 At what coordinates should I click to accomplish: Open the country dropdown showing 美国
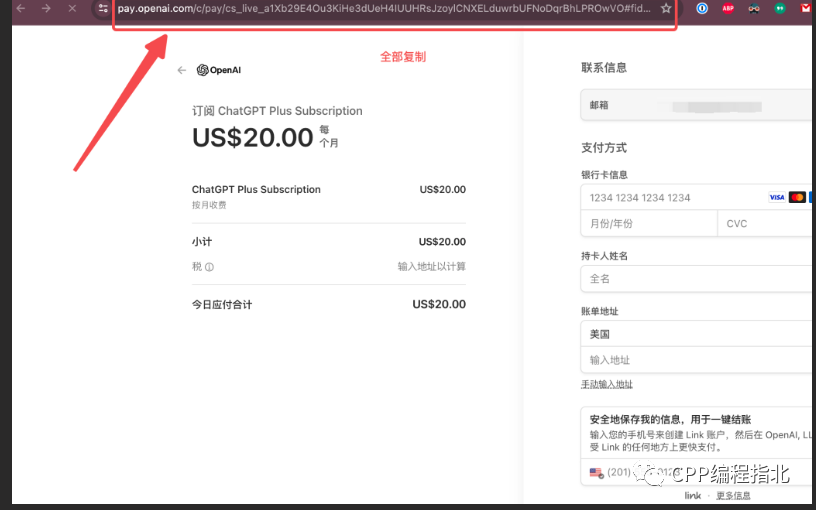[696, 334]
